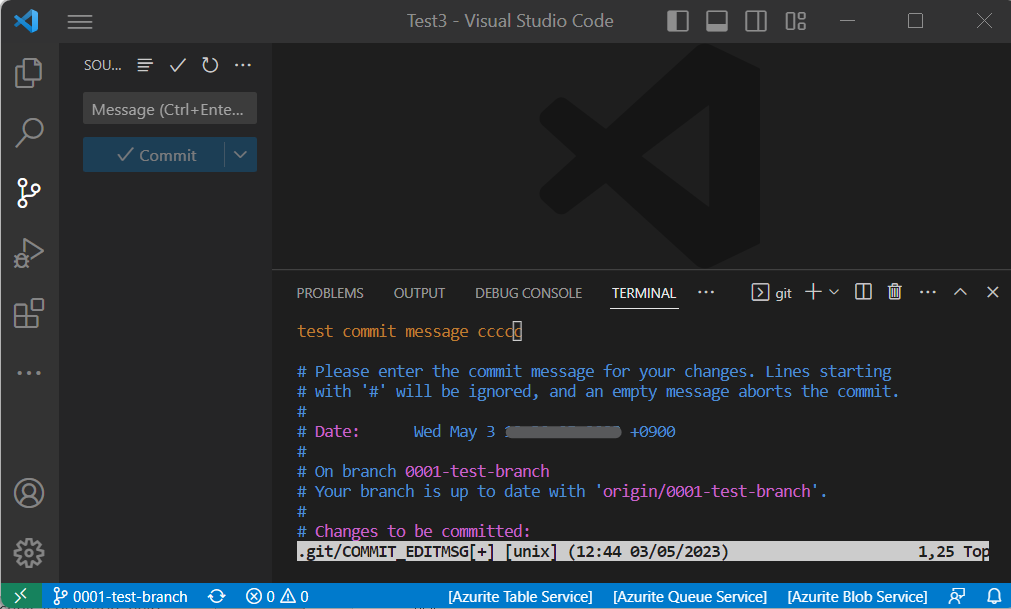Image resolution: width=1011 pixels, height=609 pixels.
Task: Click the .git/COMMIT_EDITMSG status line
Action: [643, 552]
